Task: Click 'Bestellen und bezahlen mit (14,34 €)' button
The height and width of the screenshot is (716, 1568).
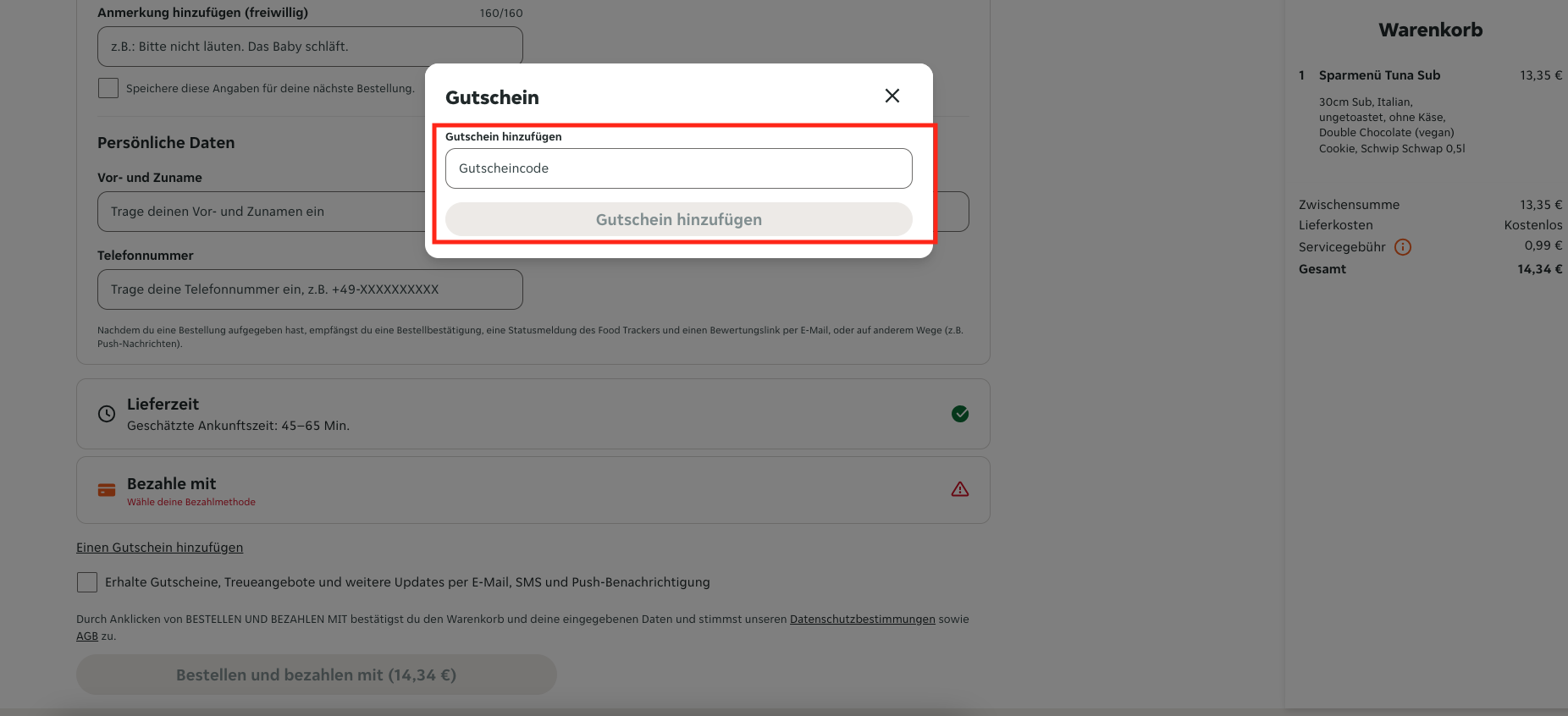Action: [x=317, y=675]
